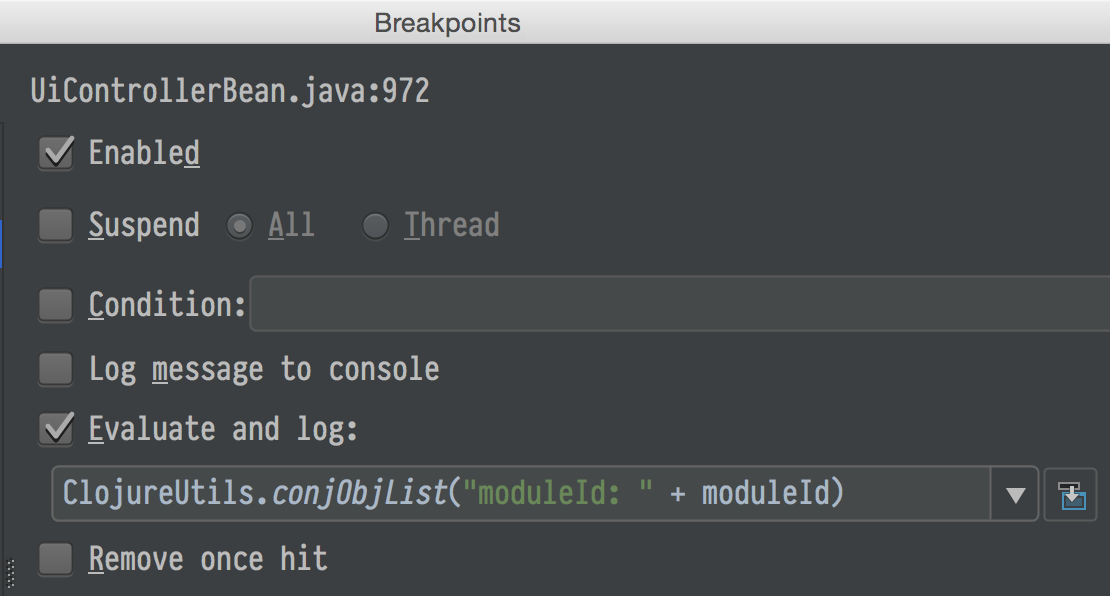
Task: Click the UiControllerBean.java:972 breakpoint label
Action: (x=230, y=92)
